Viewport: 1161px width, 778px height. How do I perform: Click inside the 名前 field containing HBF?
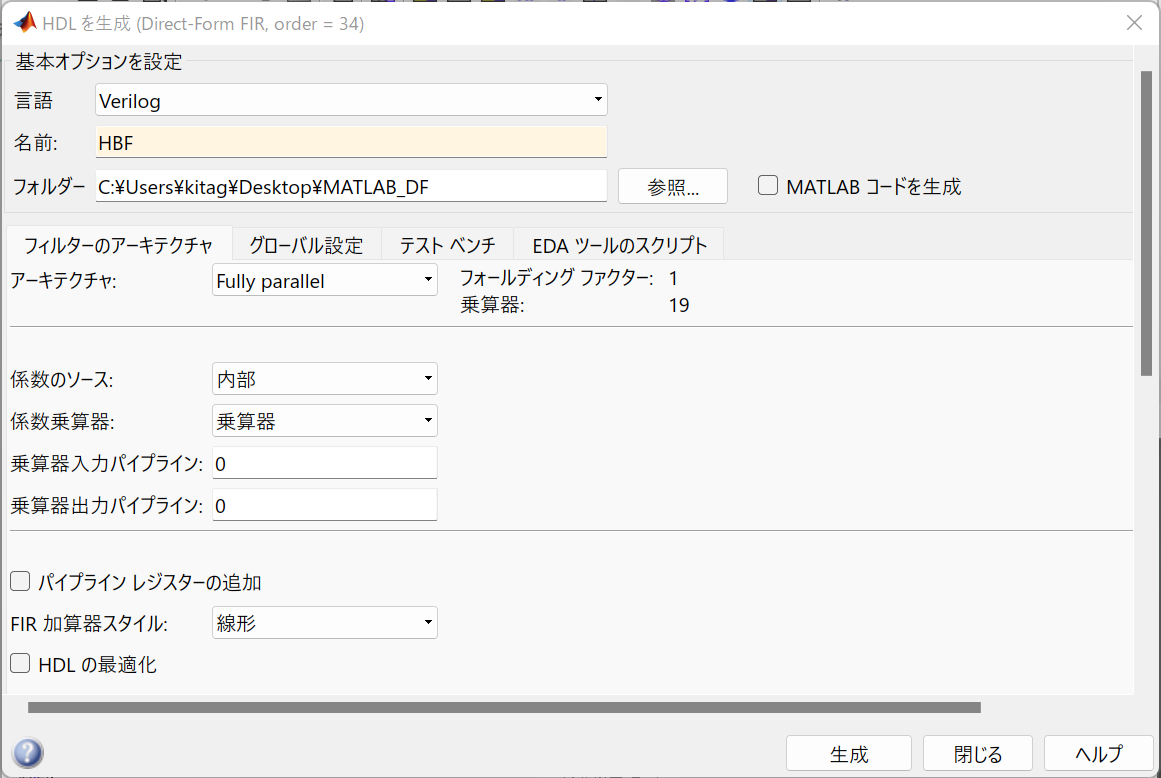[x=350, y=142]
